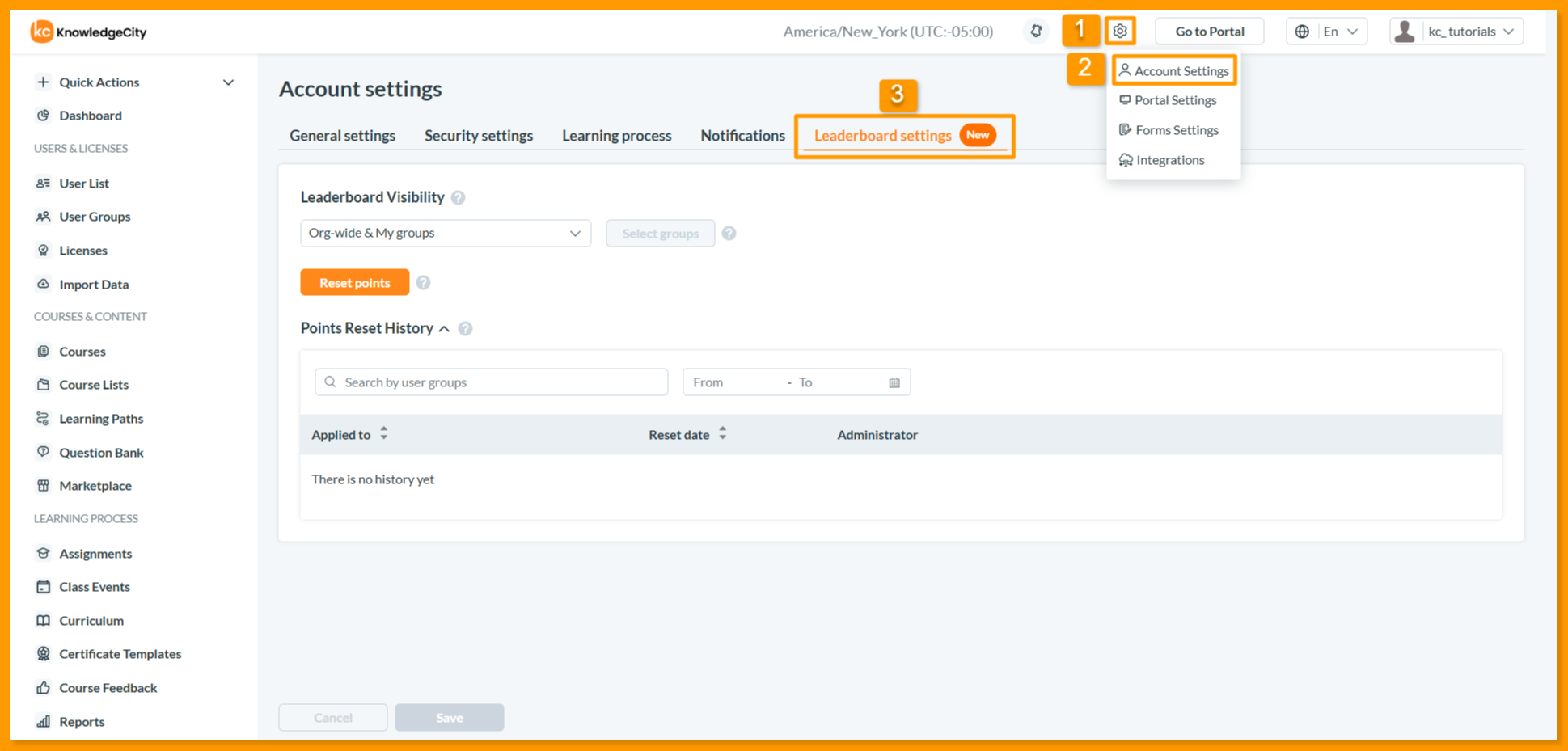Open Dashboard from sidebar
The width and height of the screenshot is (1568, 751).
[x=90, y=116]
